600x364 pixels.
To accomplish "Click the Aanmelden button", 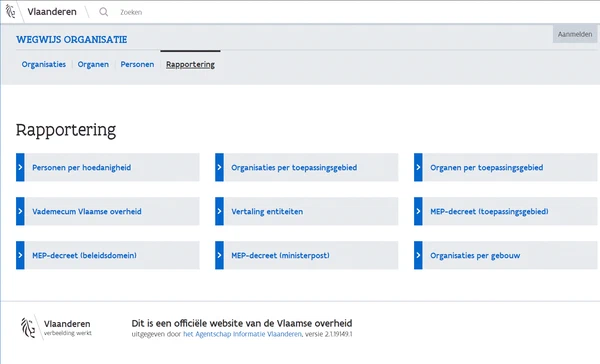I will [x=575, y=34].
